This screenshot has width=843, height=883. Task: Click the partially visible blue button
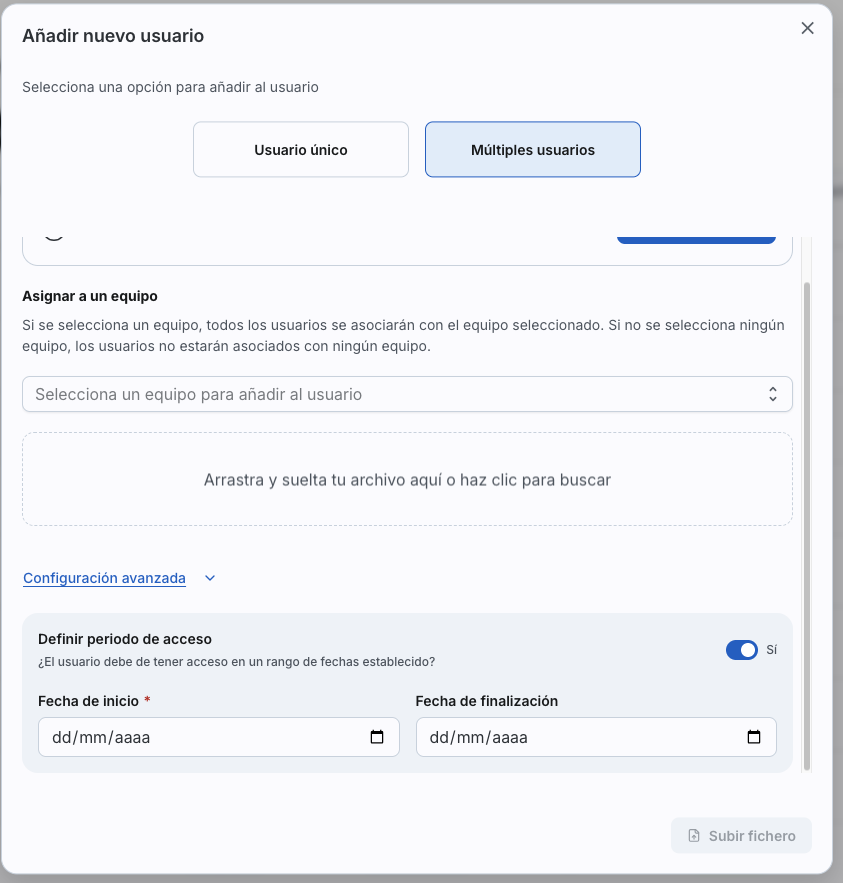point(696,240)
